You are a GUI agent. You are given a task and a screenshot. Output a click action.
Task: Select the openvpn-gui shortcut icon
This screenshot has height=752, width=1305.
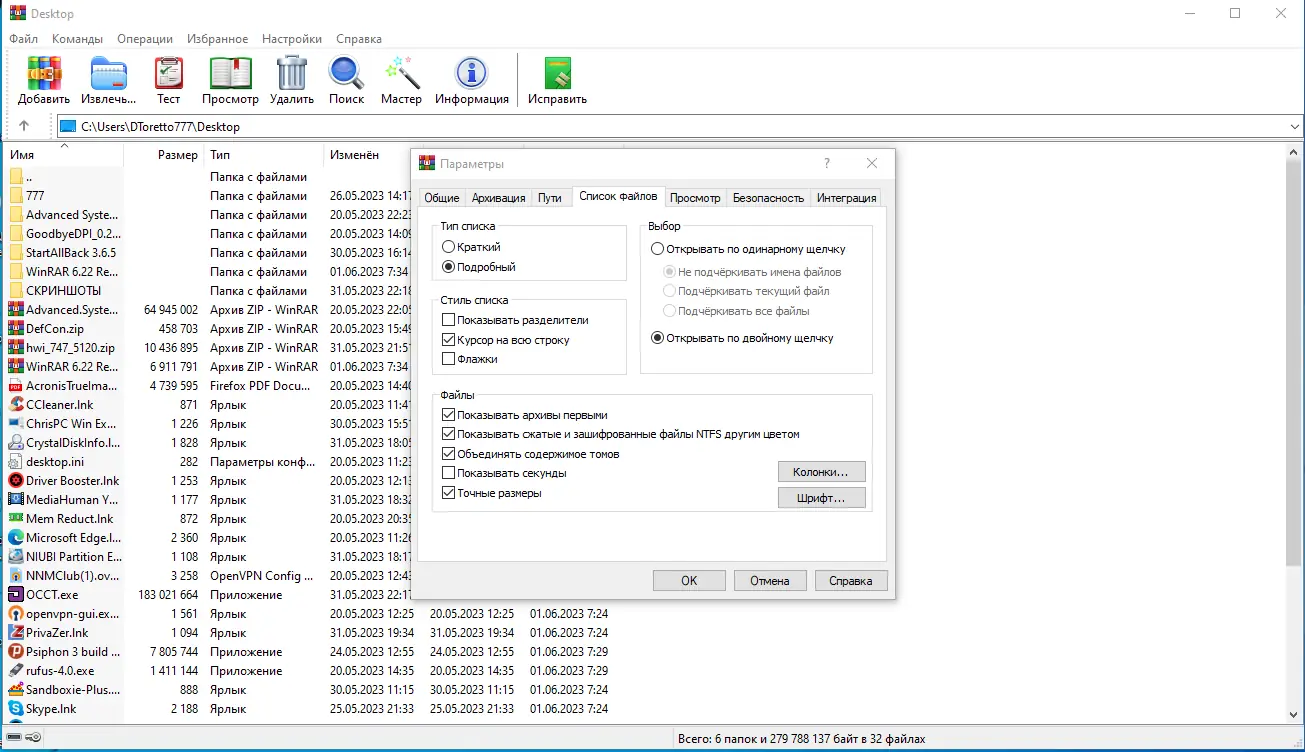coord(16,614)
